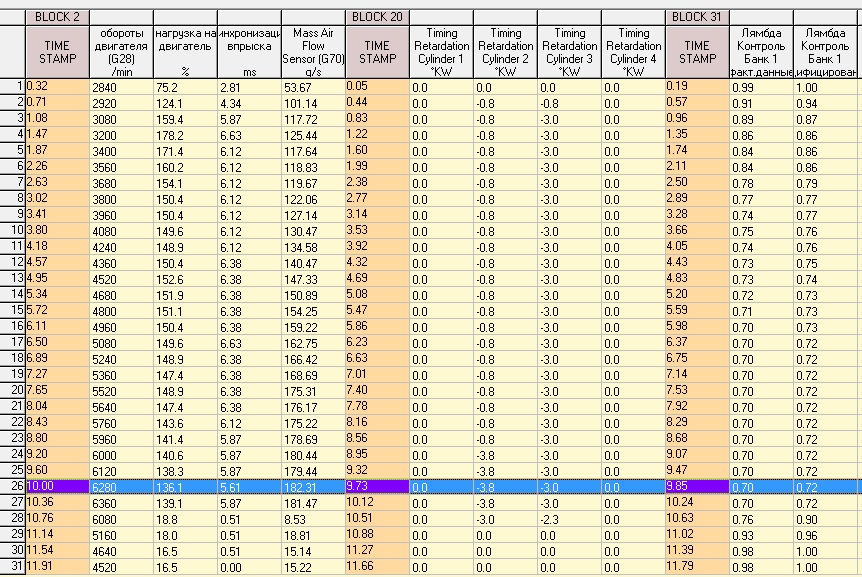Click the Timing Retardation Cylinder 3 header
Screen dimensions: 862x577
tap(569, 52)
